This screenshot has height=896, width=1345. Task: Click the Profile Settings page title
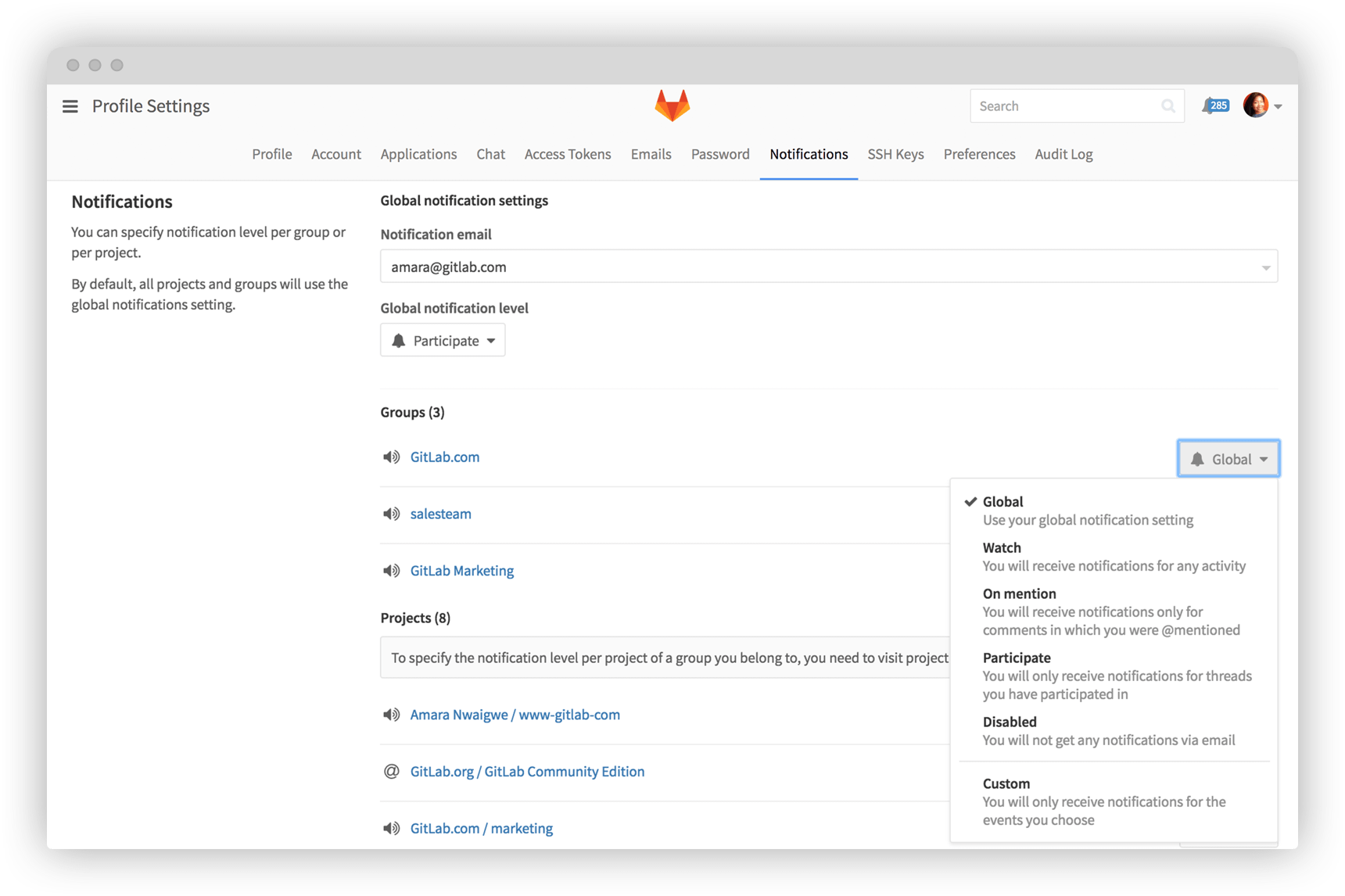click(x=151, y=106)
